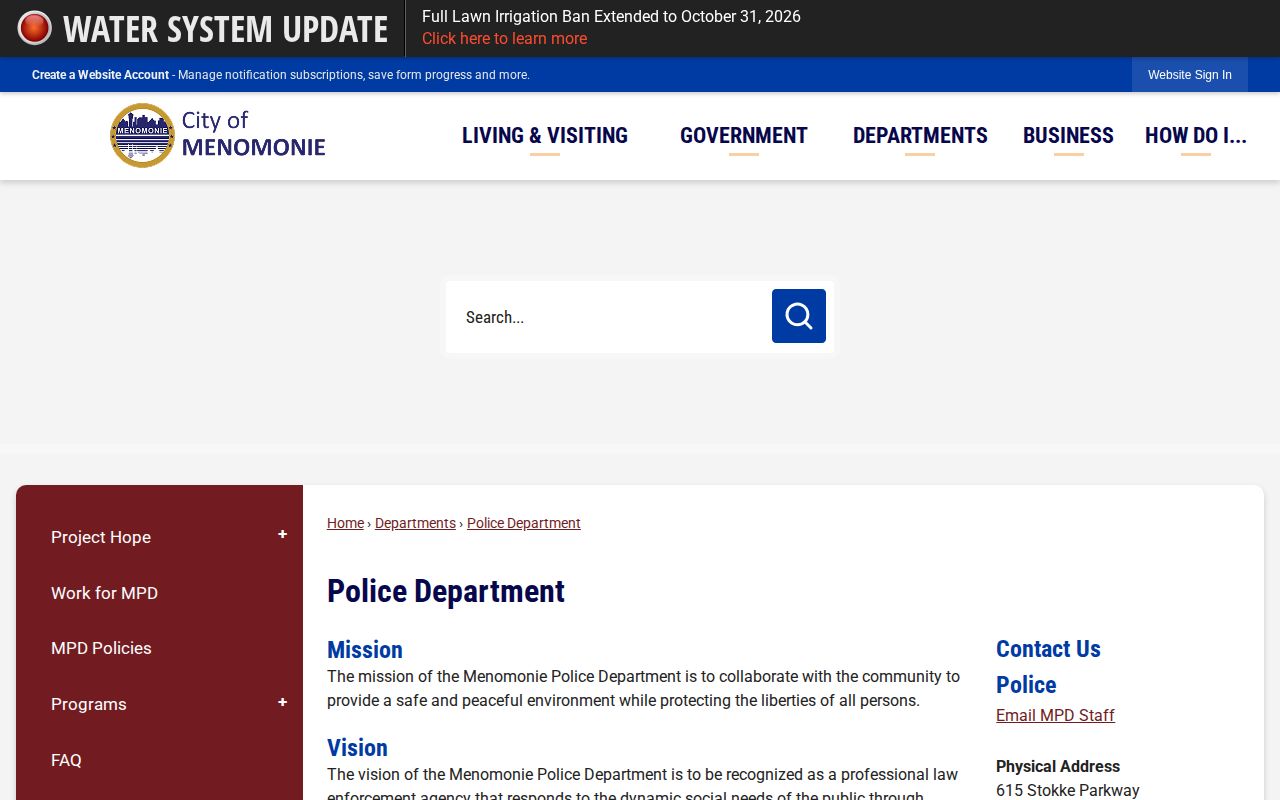1280x800 pixels.
Task: Click the Mission heading
Action: point(365,650)
